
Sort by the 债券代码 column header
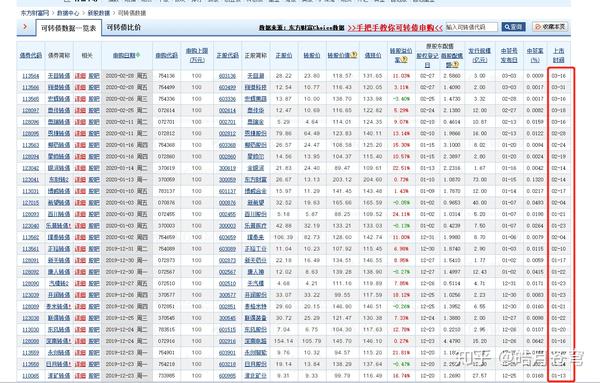31,55
